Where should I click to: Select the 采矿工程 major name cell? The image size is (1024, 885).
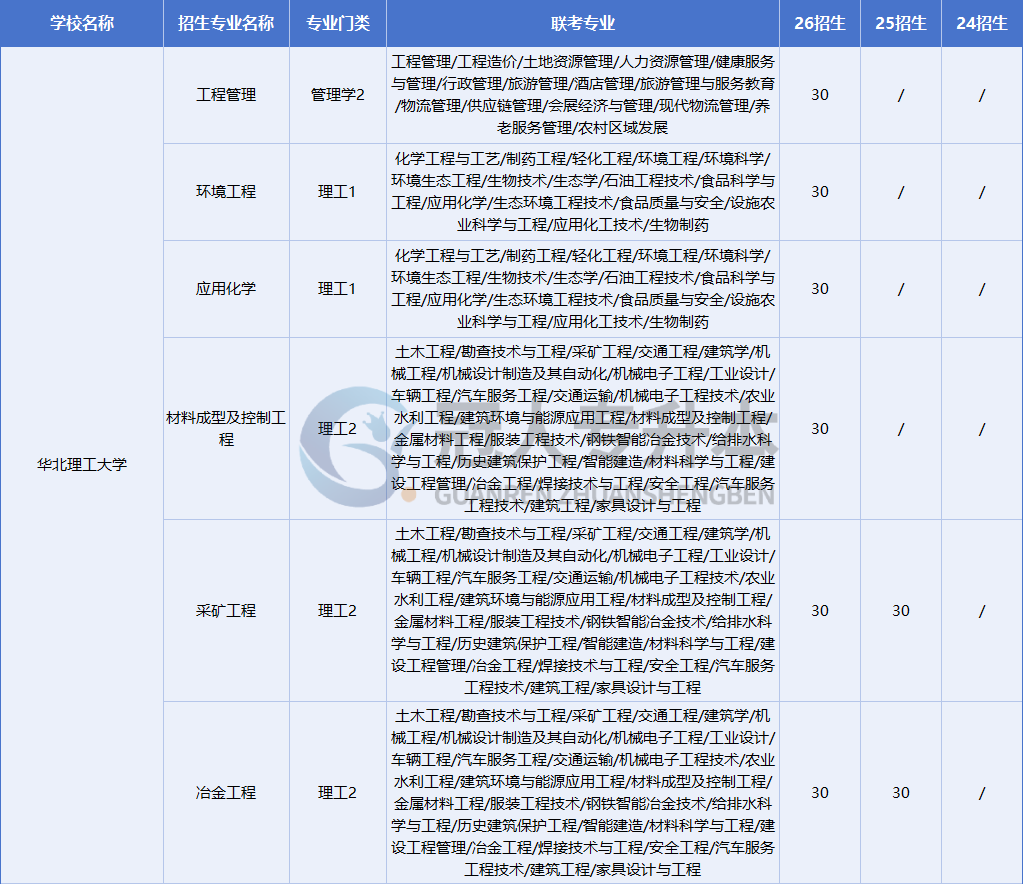point(226,611)
